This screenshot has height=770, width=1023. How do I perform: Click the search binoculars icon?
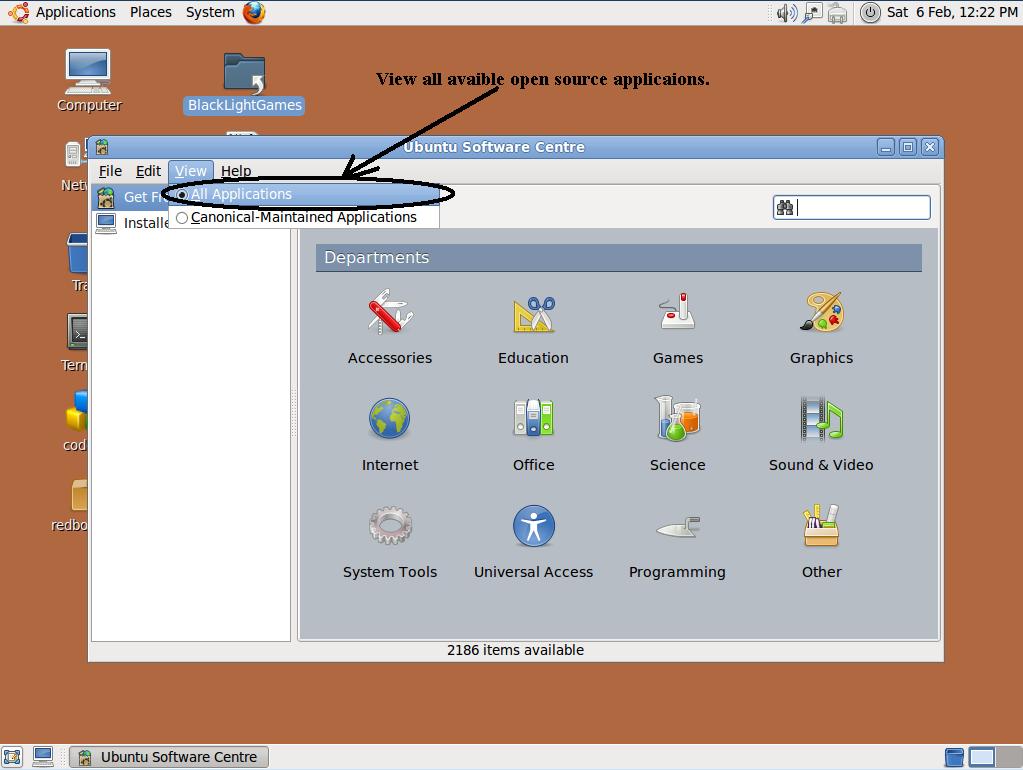click(x=785, y=208)
